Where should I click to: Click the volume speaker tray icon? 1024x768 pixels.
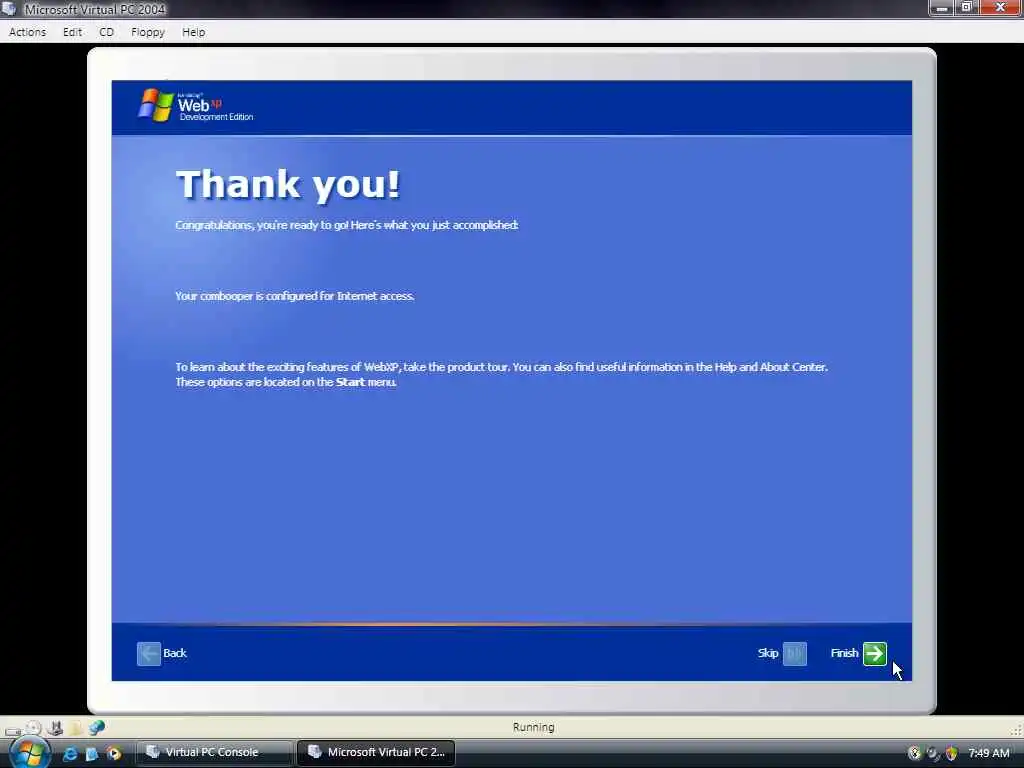[x=933, y=754]
